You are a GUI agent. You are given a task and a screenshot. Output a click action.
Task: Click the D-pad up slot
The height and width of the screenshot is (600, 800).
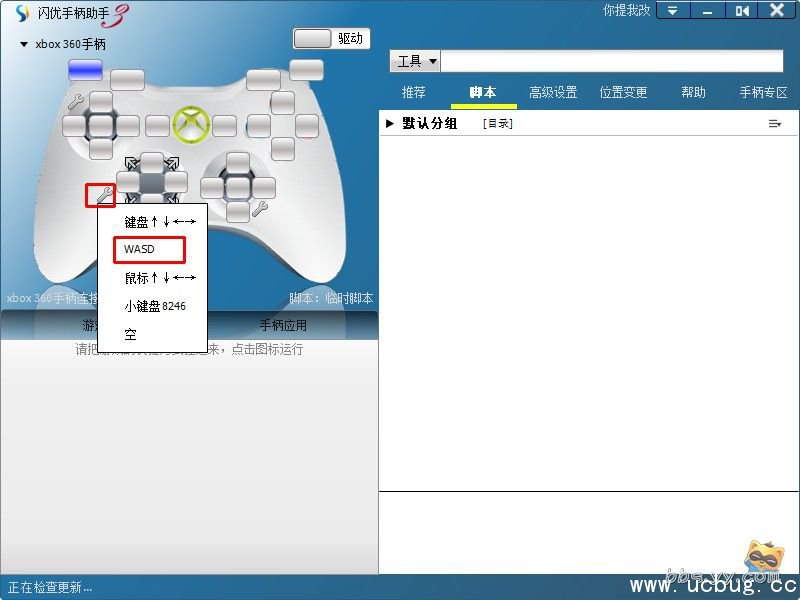(x=152, y=163)
